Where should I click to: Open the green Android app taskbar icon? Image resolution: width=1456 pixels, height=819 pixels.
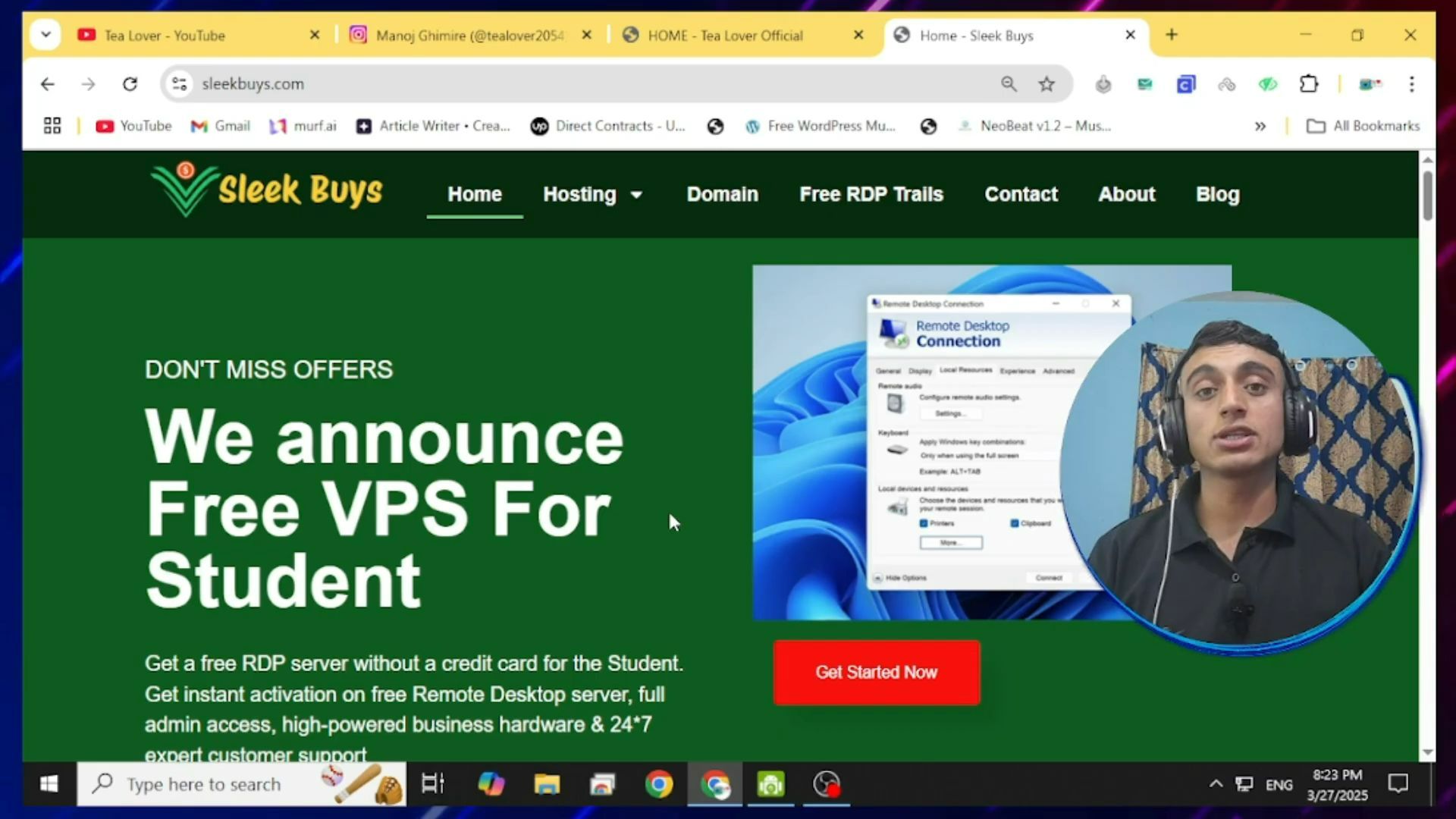click(770, 784)
